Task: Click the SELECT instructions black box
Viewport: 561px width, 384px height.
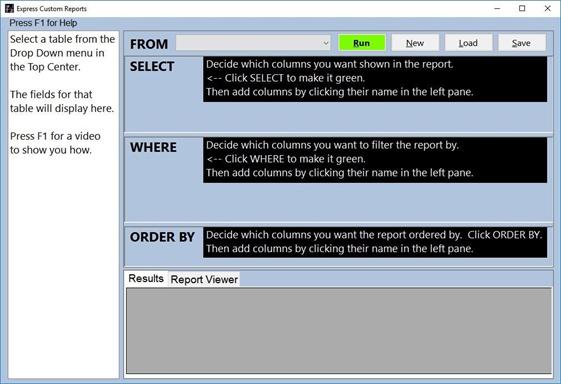Action: [375, 79]
